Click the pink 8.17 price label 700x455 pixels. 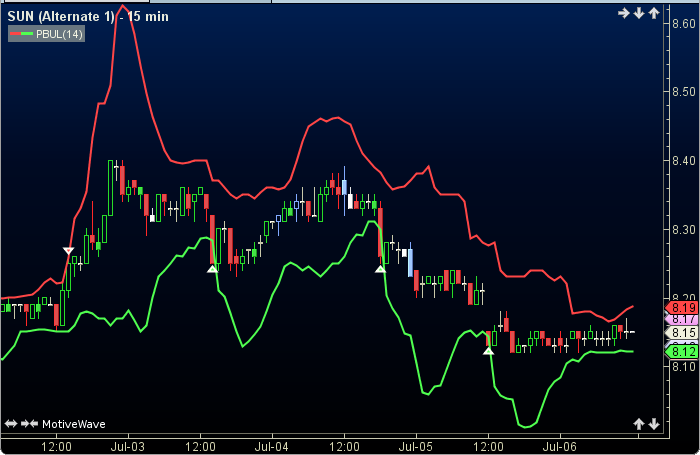(x=682, y=319)
